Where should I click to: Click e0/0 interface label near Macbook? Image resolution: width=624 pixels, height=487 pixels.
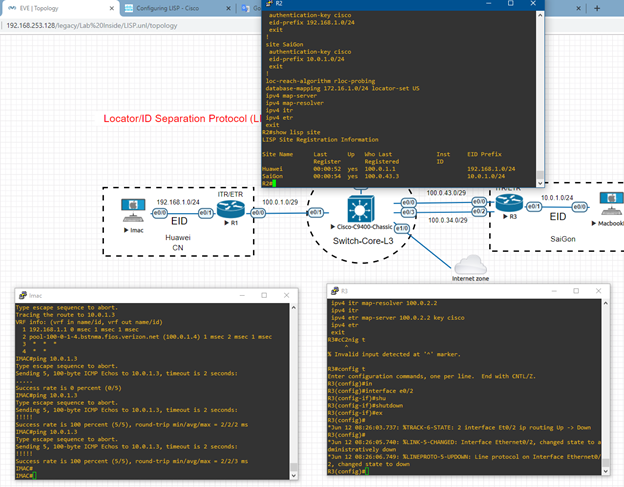[579, 206]
